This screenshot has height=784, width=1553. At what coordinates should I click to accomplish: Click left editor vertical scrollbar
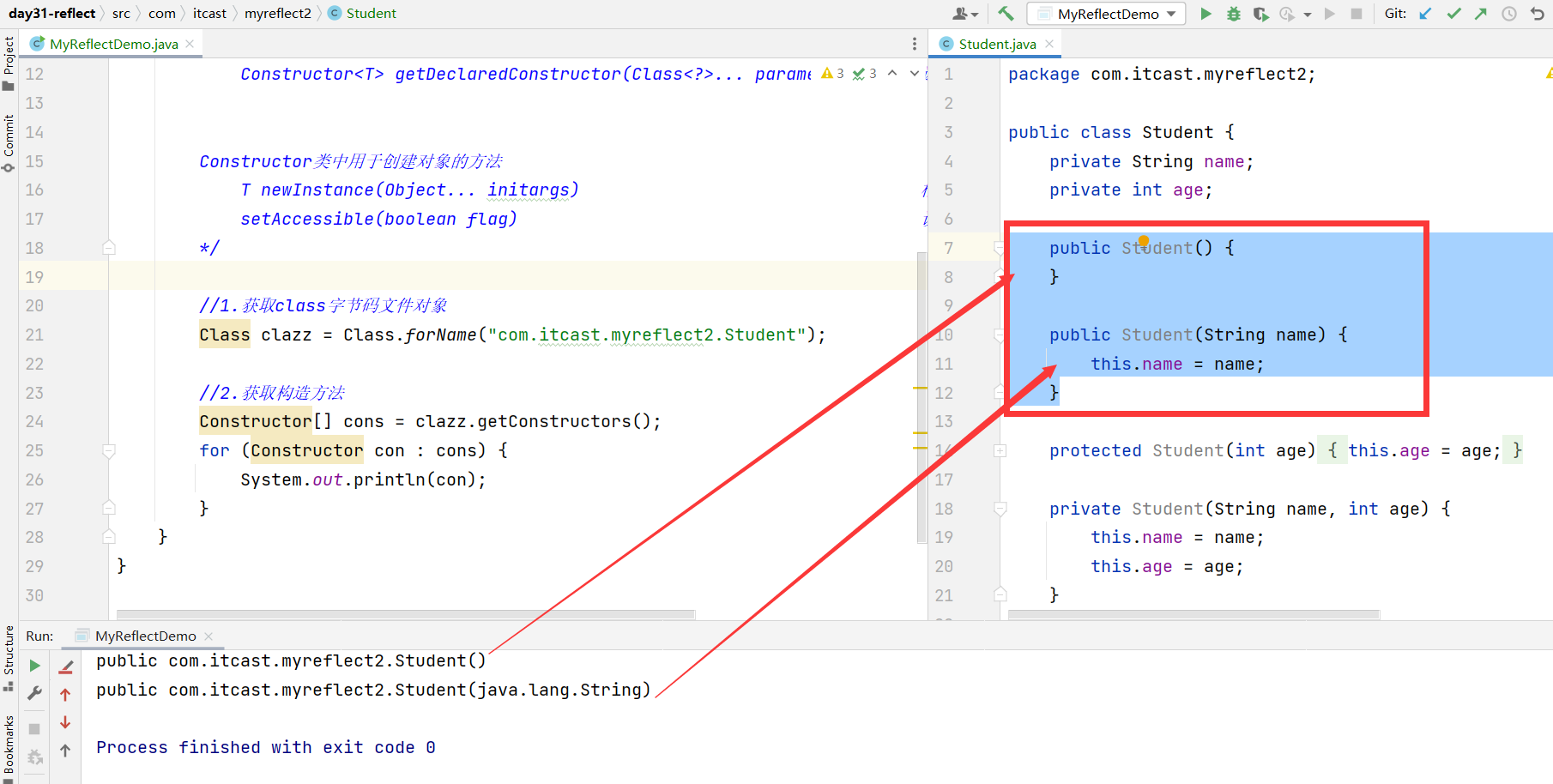pos(922,400)
